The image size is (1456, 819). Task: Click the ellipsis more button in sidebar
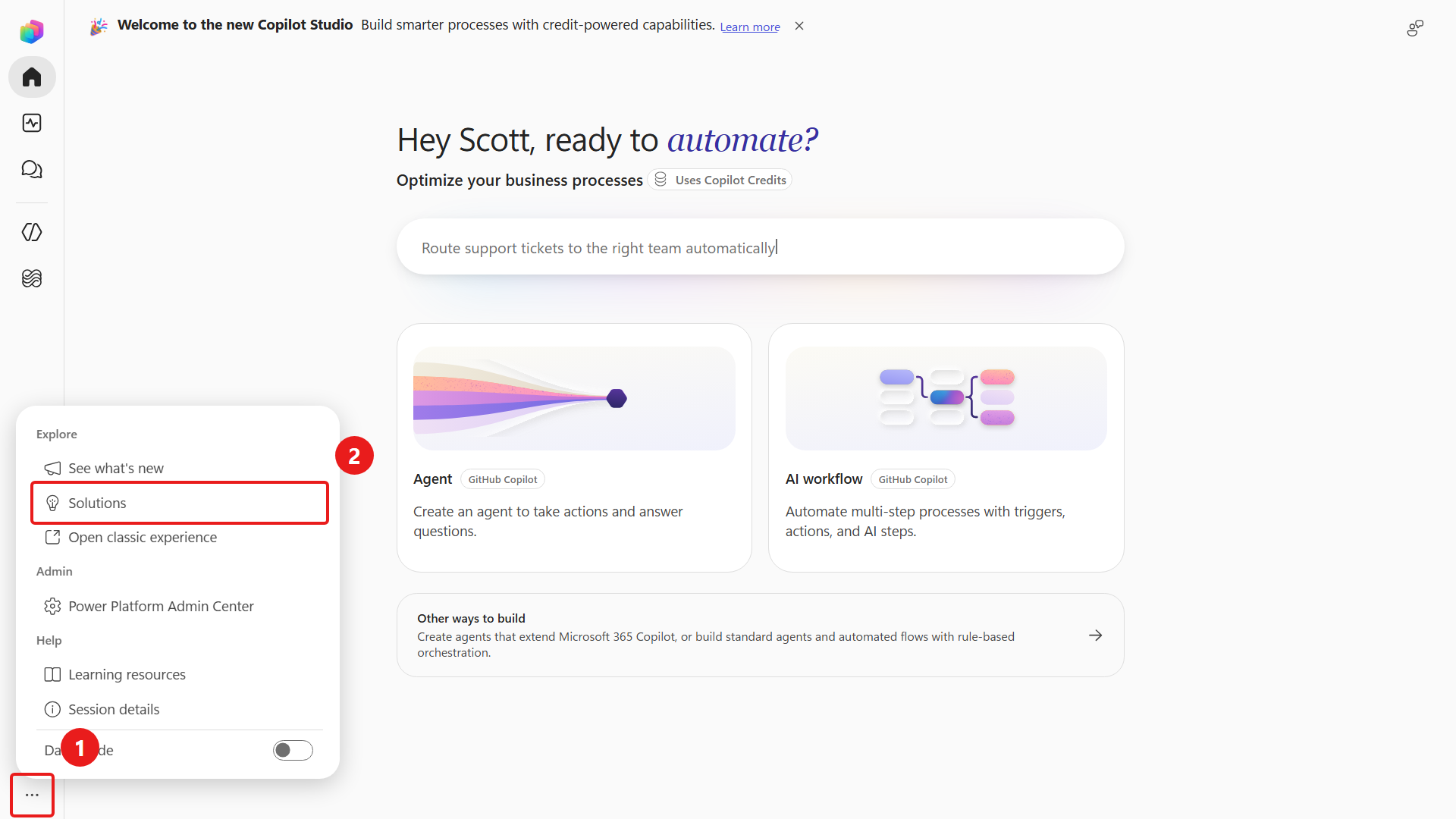click(x=32, y=795)
